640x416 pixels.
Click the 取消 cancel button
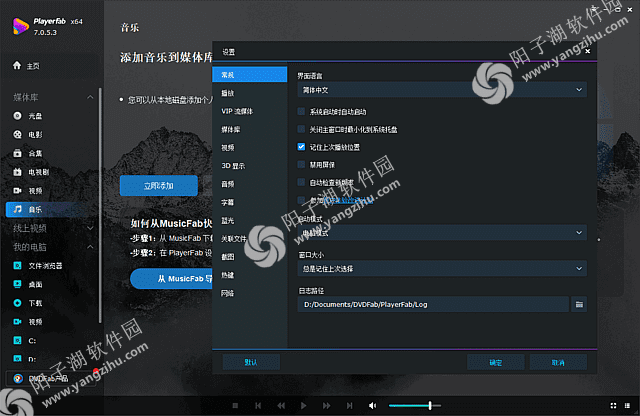[x=558, y=362]
